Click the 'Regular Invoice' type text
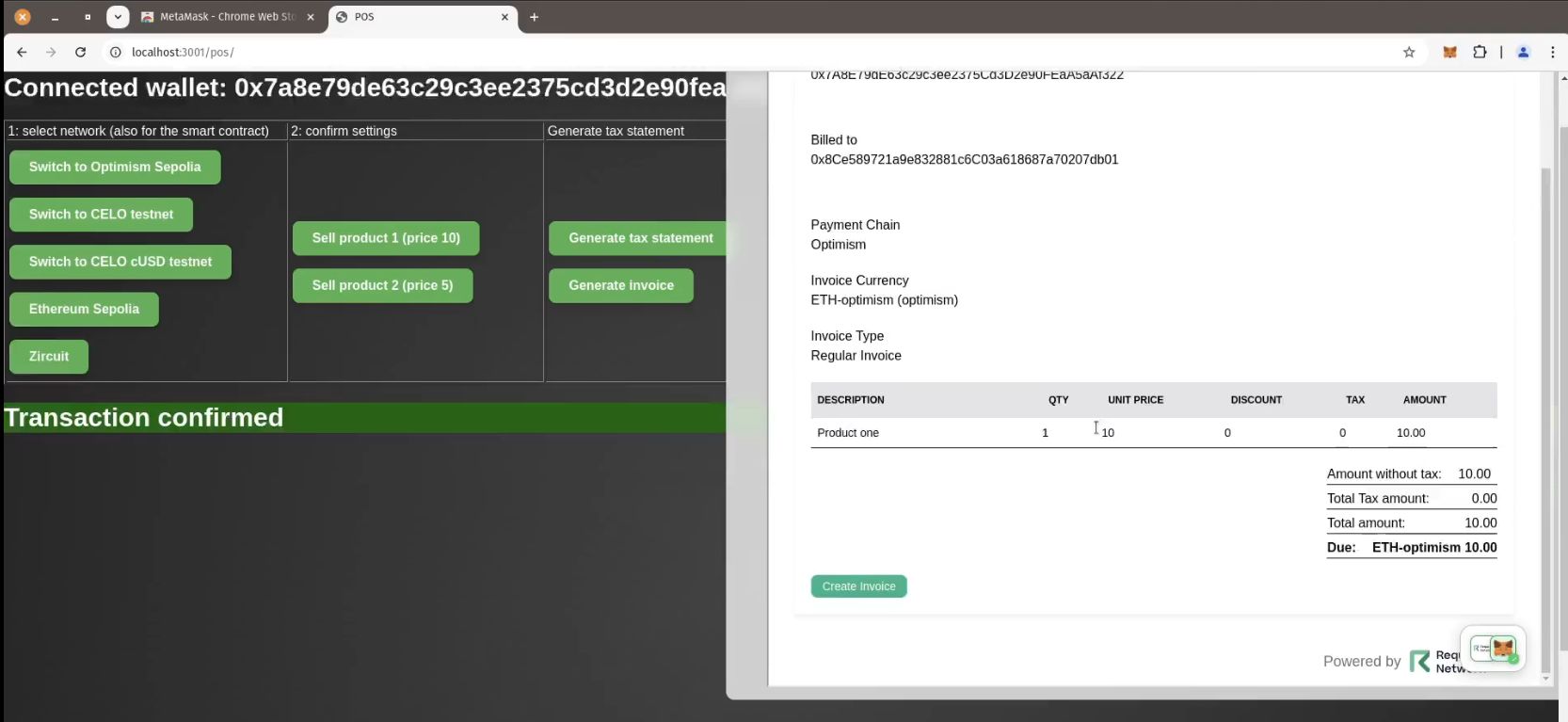Image resolution: width=1568 pixels, height=722 pixels. pyautogui.click(x=856, y=356)
